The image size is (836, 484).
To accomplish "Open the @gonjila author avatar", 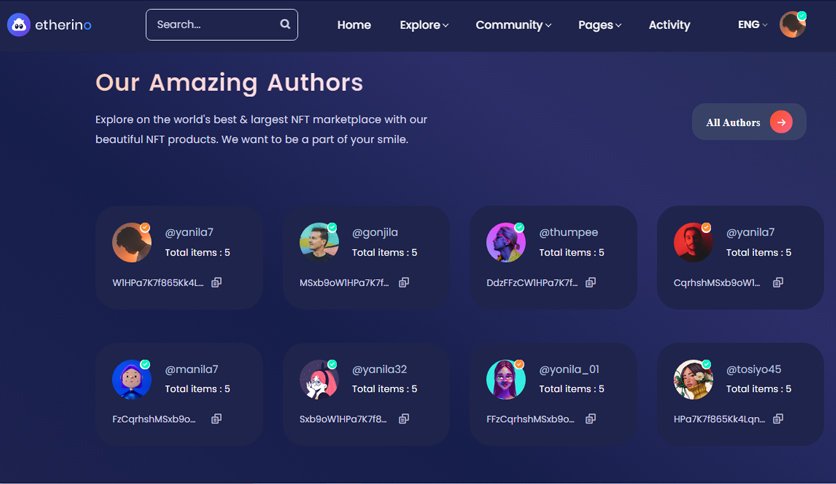I will 319,243.
